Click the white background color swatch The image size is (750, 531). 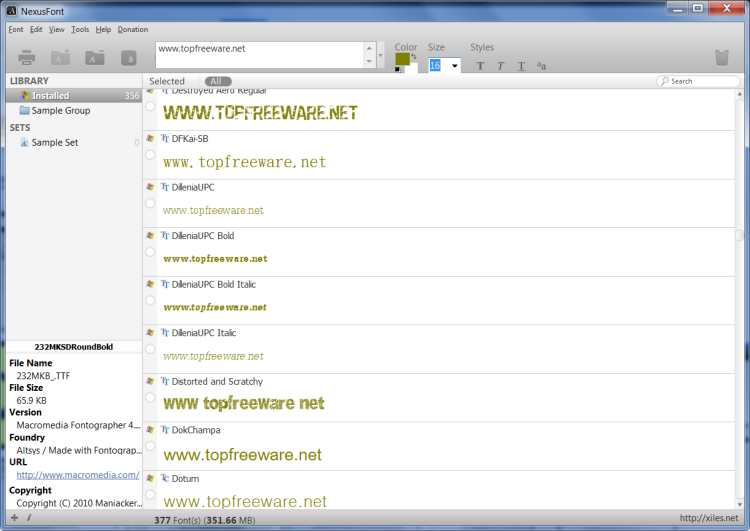click(413, 67)
